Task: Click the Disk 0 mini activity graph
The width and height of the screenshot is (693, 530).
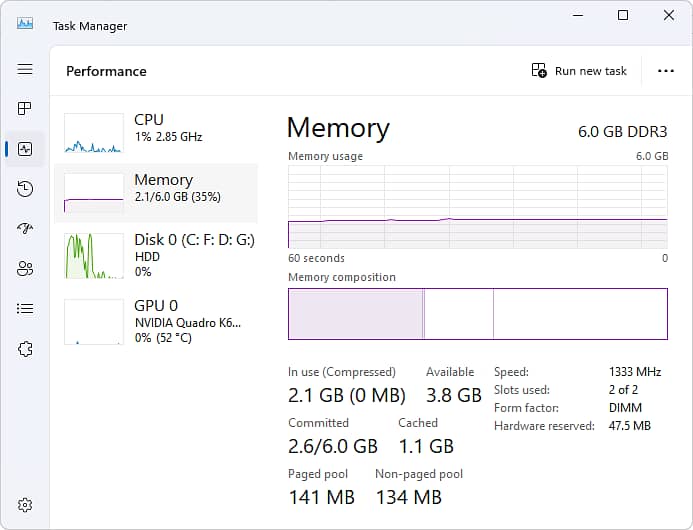Action: (94, 256)
